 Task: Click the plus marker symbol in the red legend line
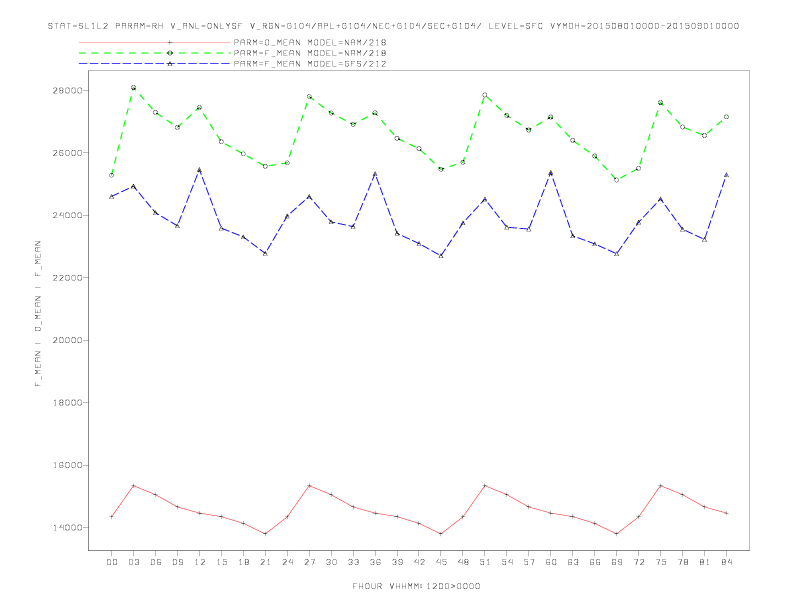170,42
